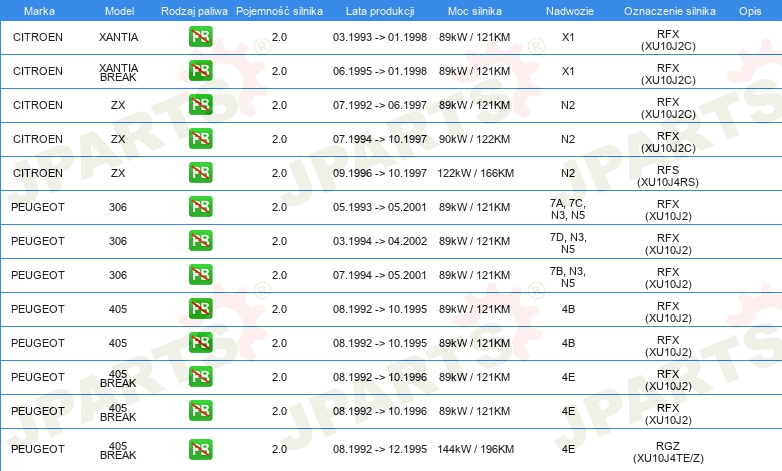Viewport: 782px width, 471px height.
Task: Click the fuel icon in the Peugeot 306 03.1994 row
Action: click(200, 240)
